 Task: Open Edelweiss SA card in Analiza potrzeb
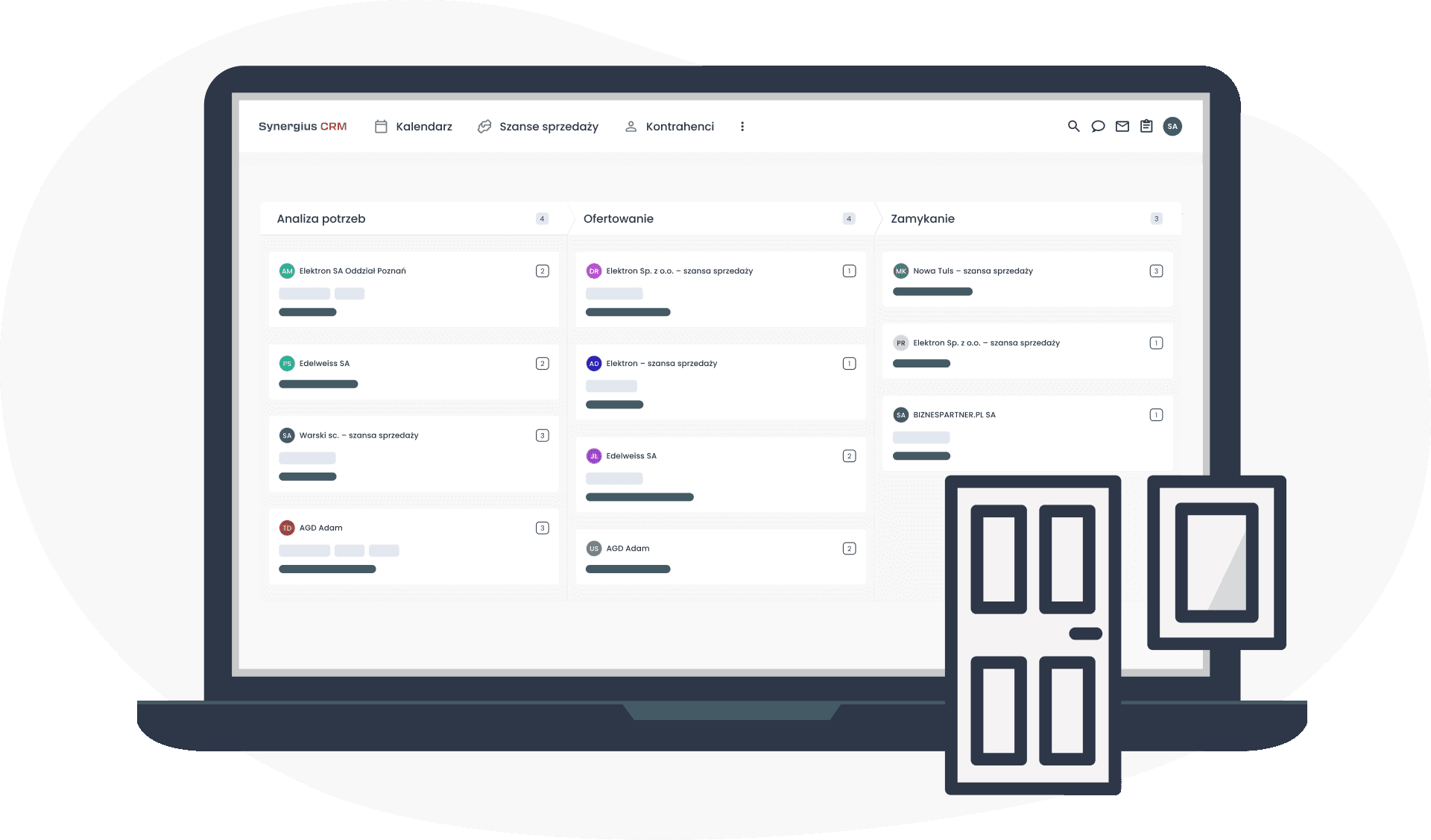click(x=414, y=372)
